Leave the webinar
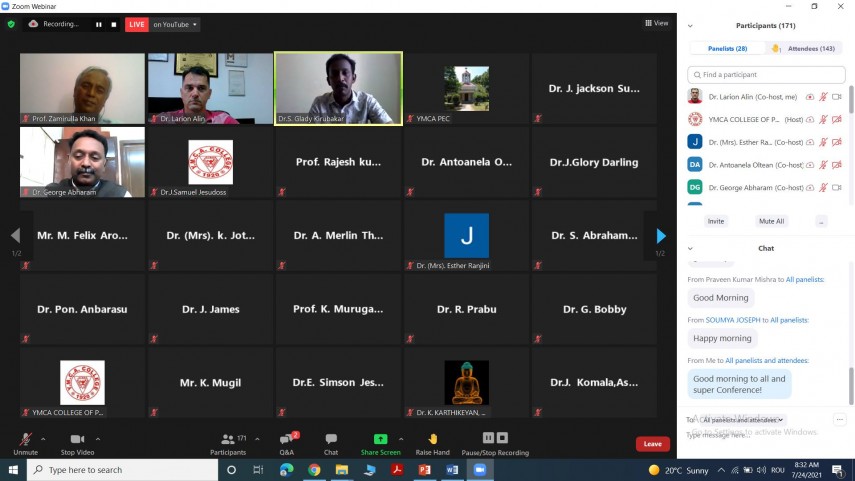This screenshot has height=481, width=855. point(653,444)
